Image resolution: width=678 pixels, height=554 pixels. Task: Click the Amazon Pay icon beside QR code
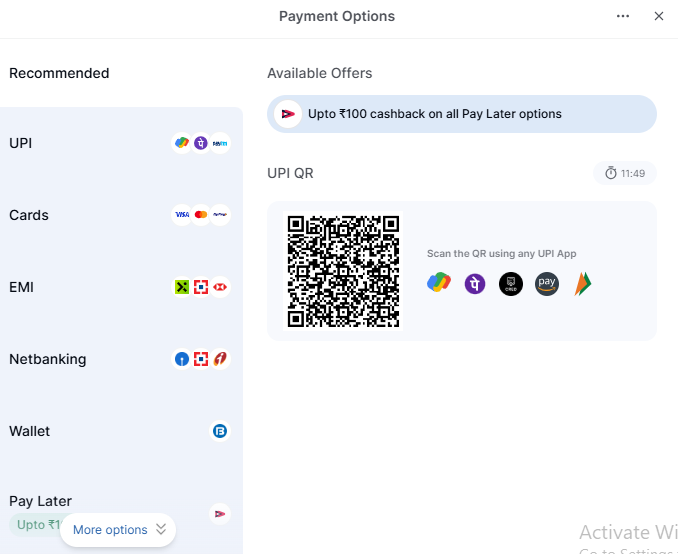click(547, 284)
